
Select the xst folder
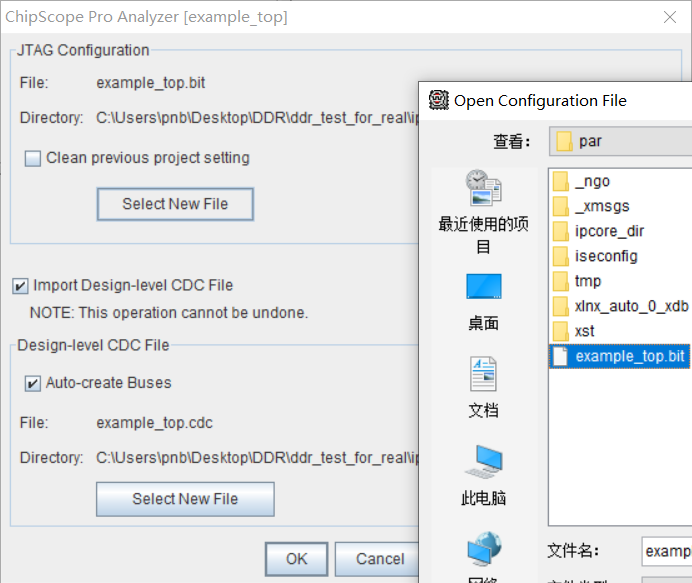pyautogui.click(x=573, y=331)
